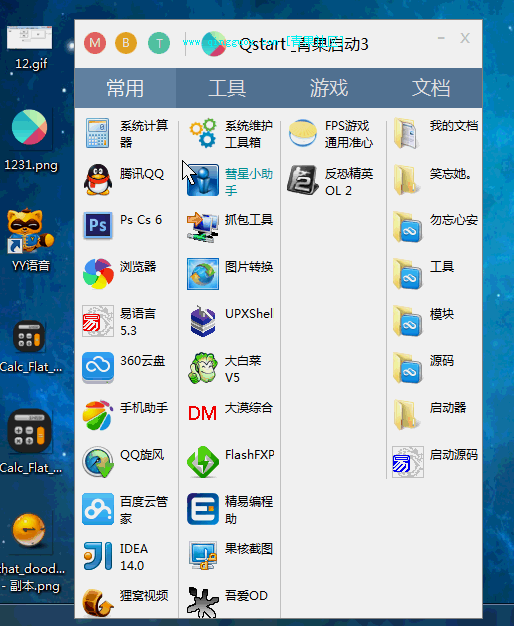Screen dimensions: 514x626
Task: Launch 百度云管家 icon
Action: 98,509
